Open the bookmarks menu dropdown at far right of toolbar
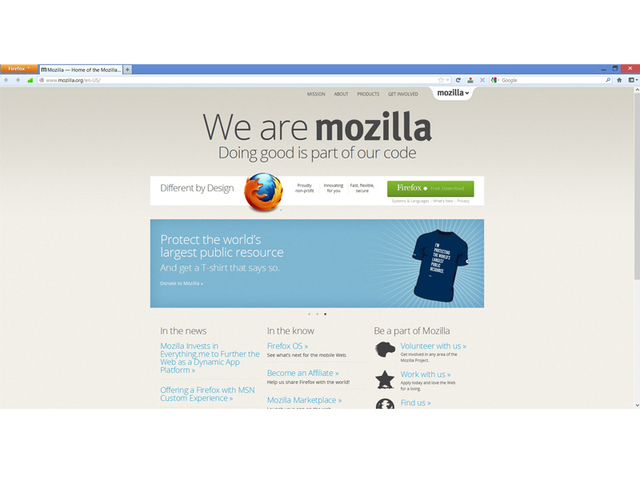 click(633, 80)
